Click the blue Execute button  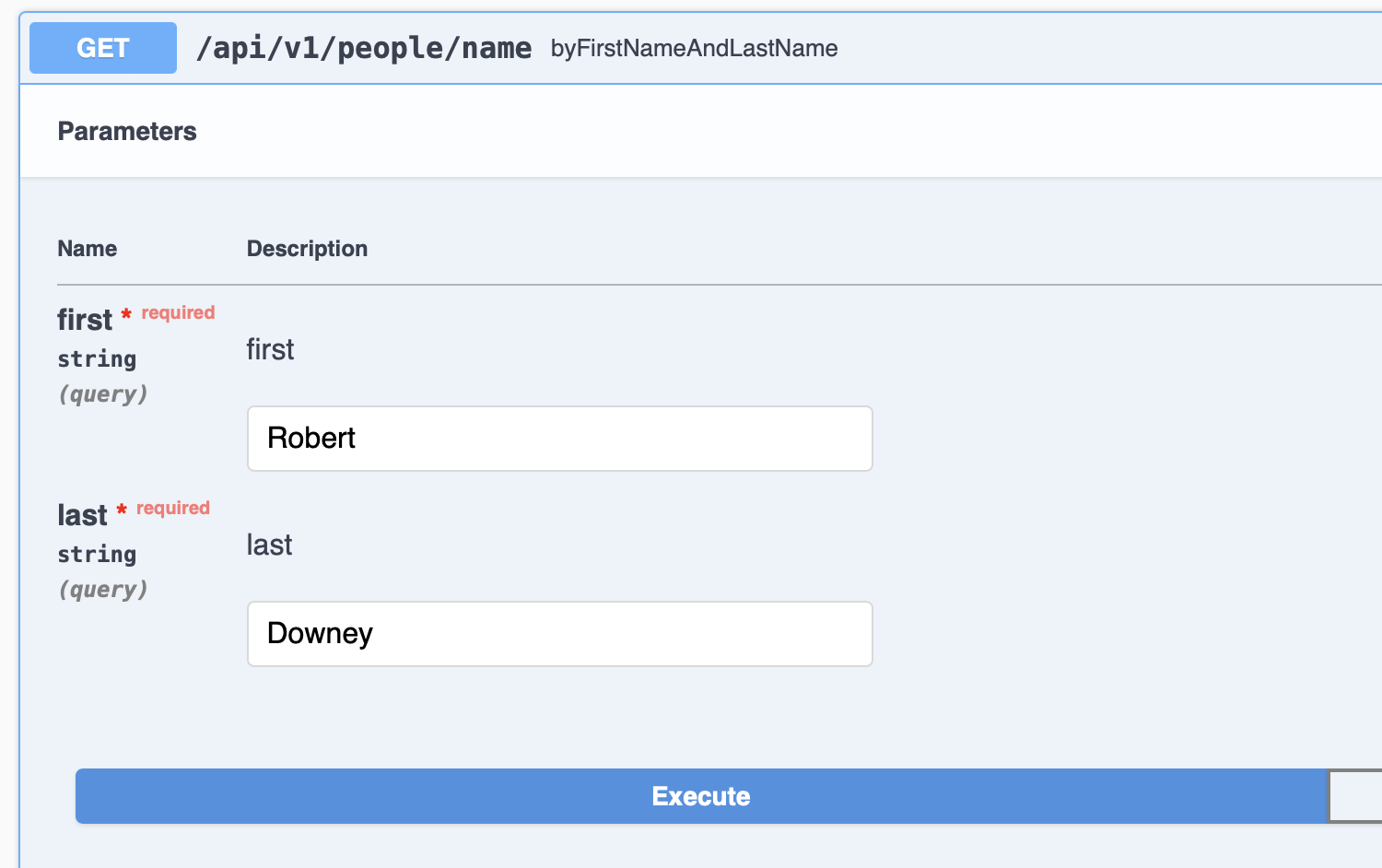pos(700,796)
